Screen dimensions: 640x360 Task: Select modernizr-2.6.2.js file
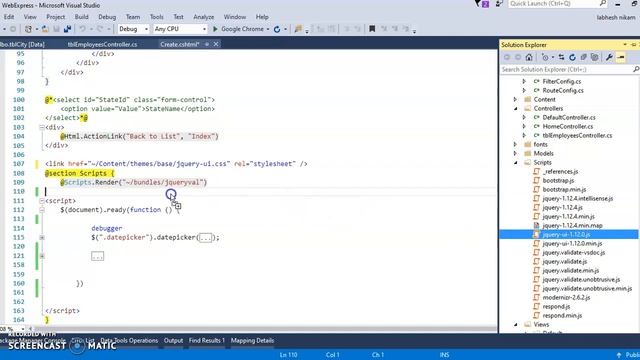pos(566,298)
